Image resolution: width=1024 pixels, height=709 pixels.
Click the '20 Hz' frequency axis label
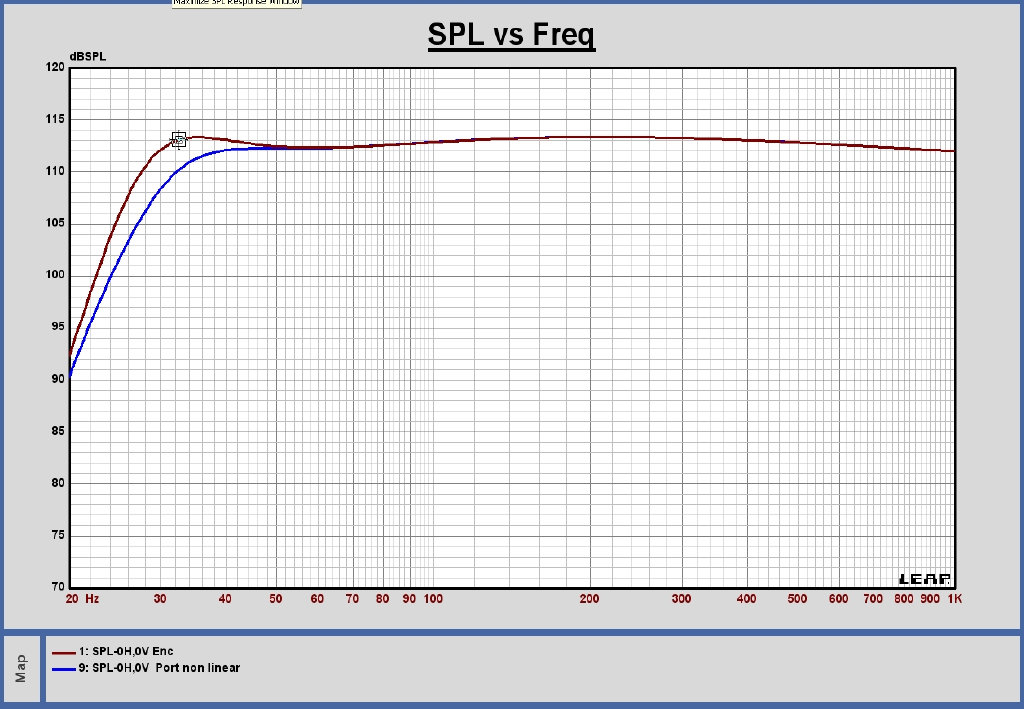[x=82, y=599]
